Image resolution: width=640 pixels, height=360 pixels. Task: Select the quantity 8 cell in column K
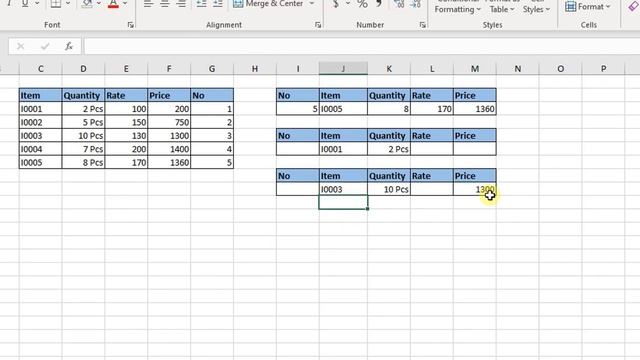pos(389,109)
